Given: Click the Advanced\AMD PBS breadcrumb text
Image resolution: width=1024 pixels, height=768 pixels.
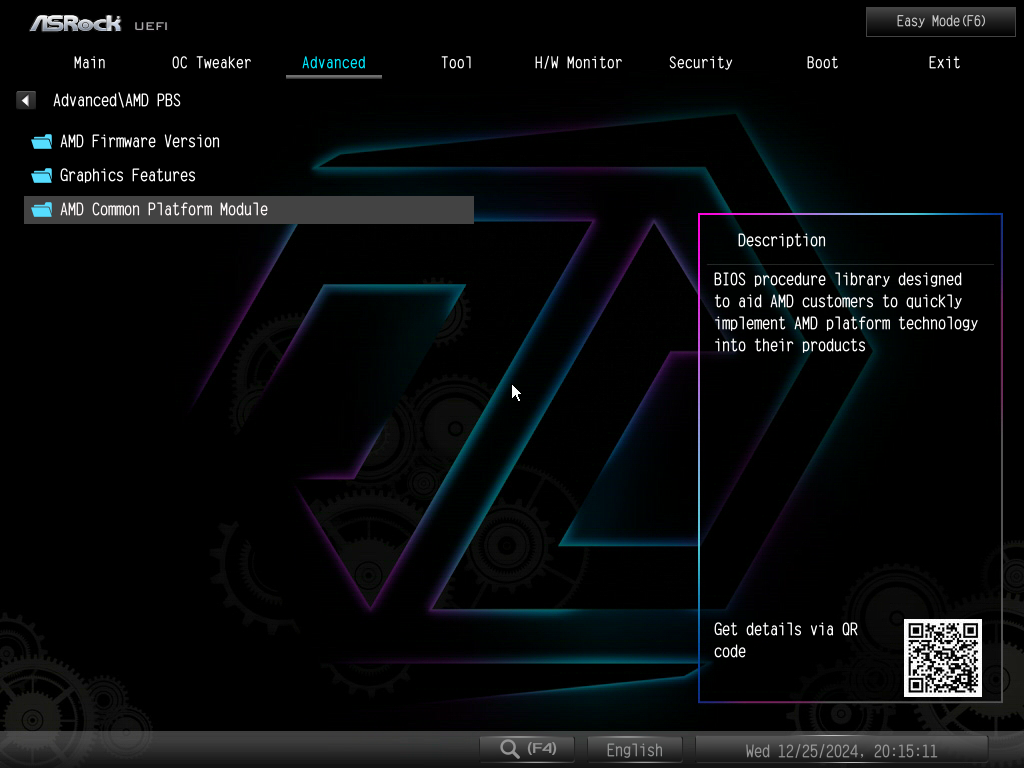Looking at the screenshot, I should coord(117,100).
